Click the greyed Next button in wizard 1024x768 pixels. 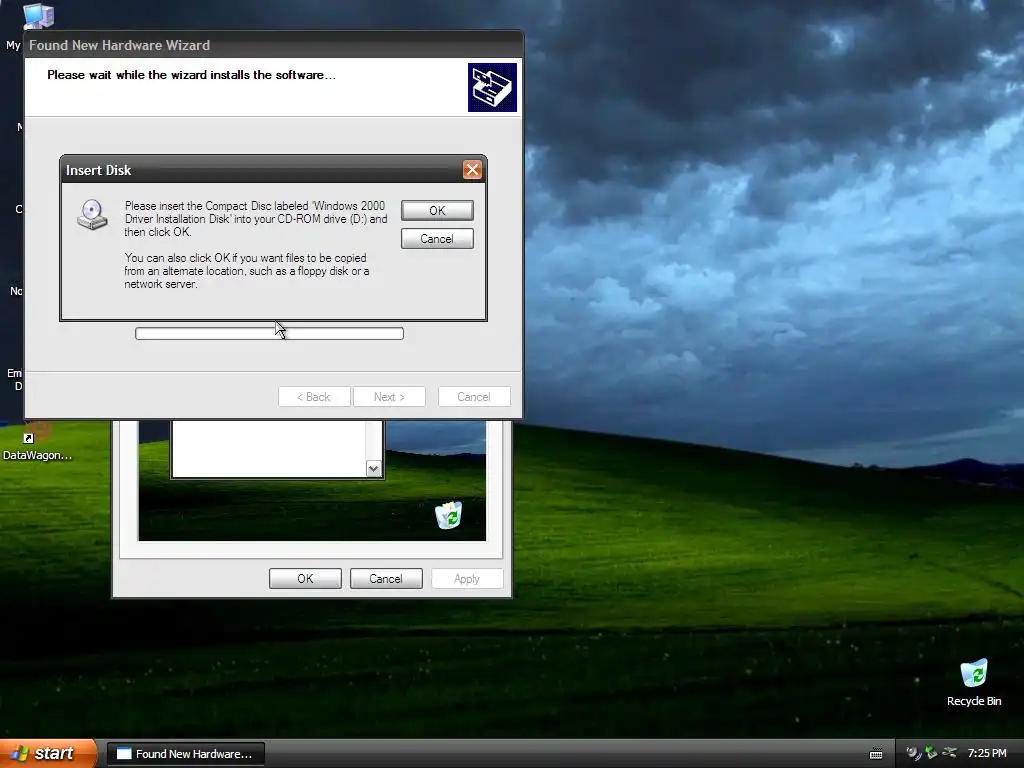(x=389, y=396)
